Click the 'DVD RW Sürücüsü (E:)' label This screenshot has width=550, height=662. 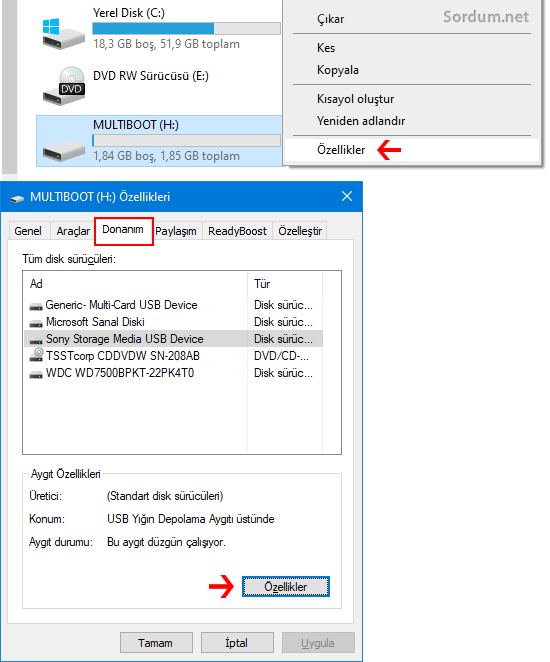(x=151, y=76)
